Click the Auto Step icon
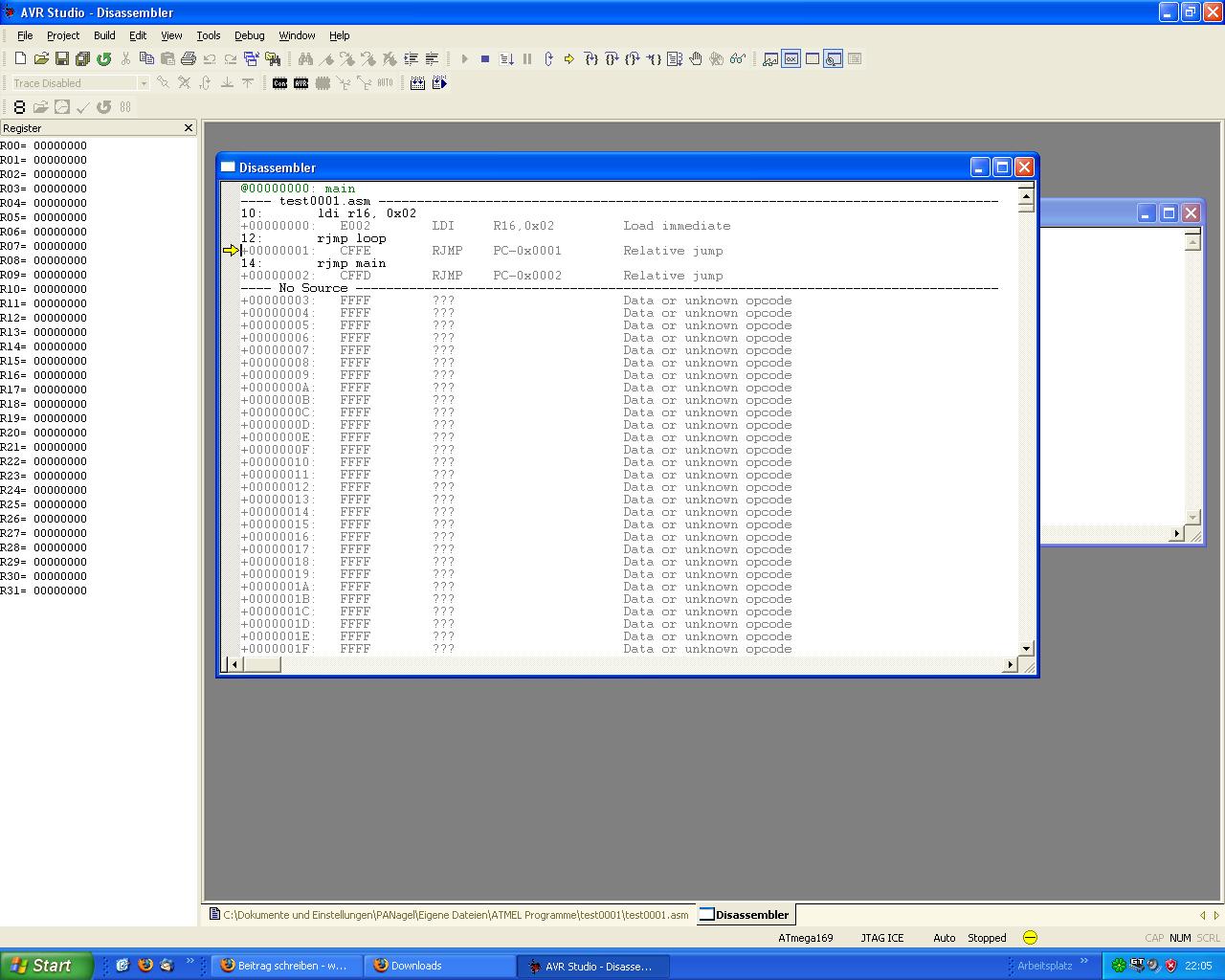 coord(675,59)
